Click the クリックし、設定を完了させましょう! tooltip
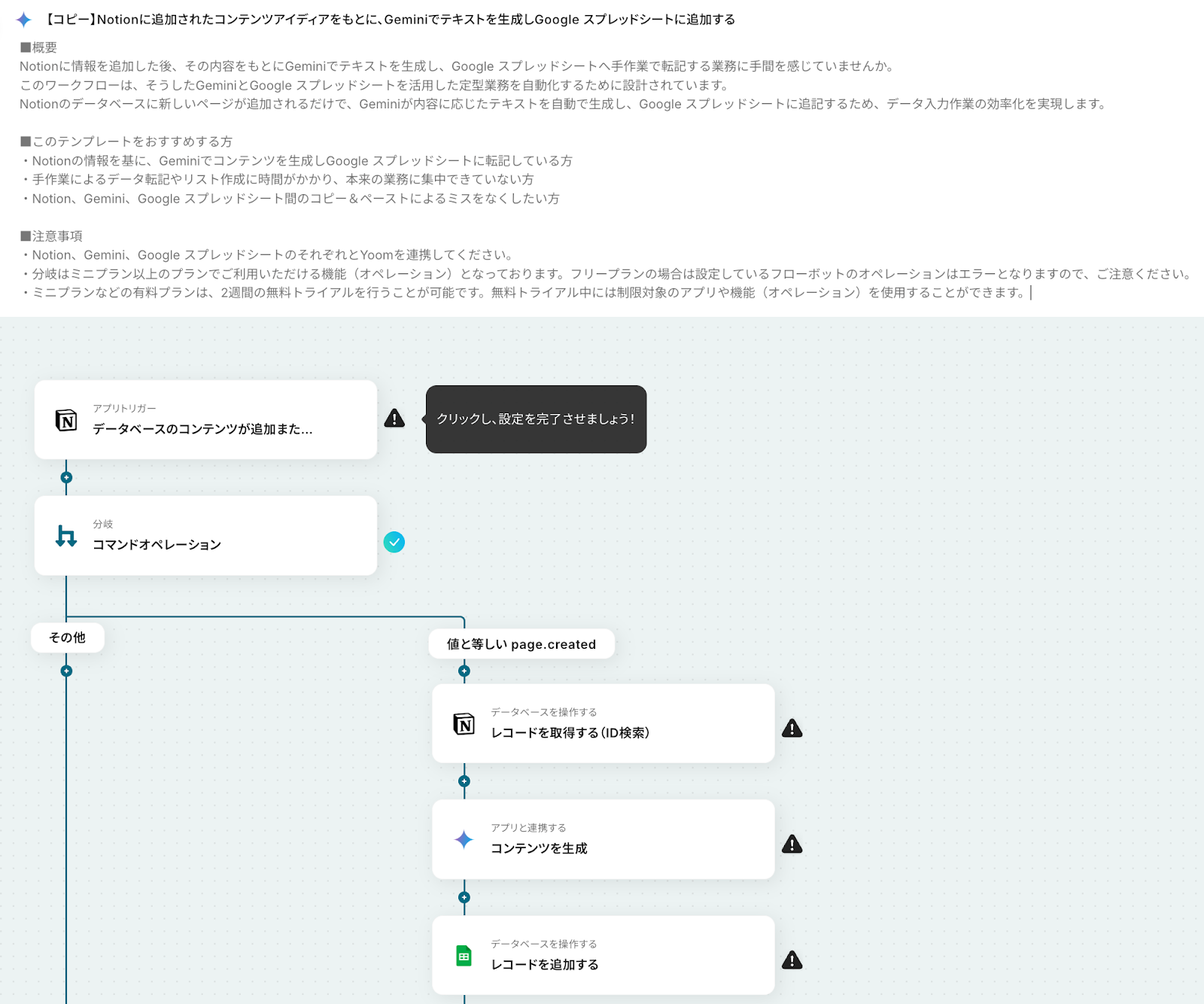Viewport: 1204px width, 1004px height. point(536,419)
